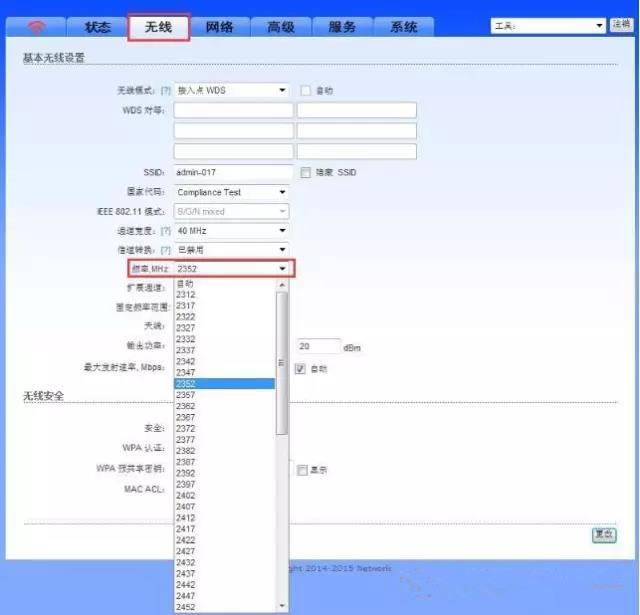Select frequency 2347 in the list
The width and height of the screenshot is (640, 615).
(224, 372)
